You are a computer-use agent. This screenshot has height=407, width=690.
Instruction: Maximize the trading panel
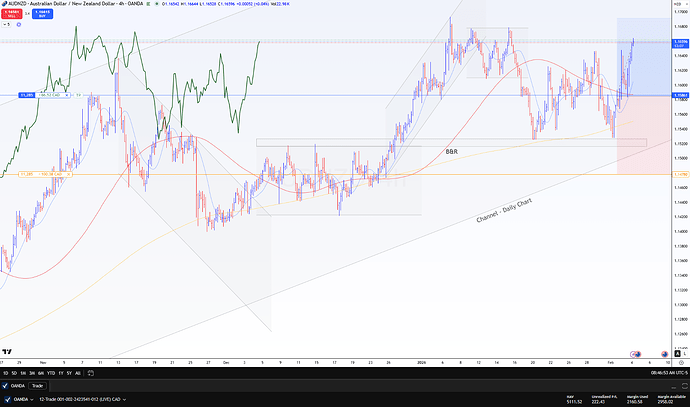pos(685,386)
